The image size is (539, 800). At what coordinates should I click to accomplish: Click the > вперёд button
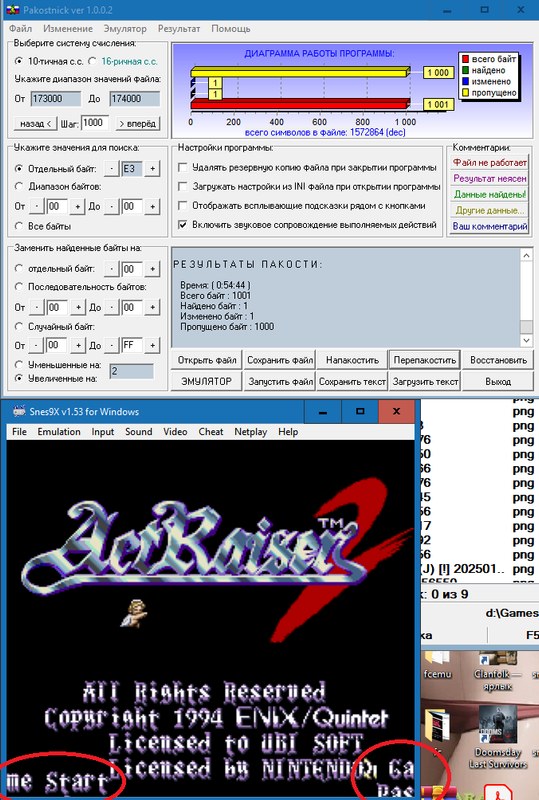(x=138, y=123)
